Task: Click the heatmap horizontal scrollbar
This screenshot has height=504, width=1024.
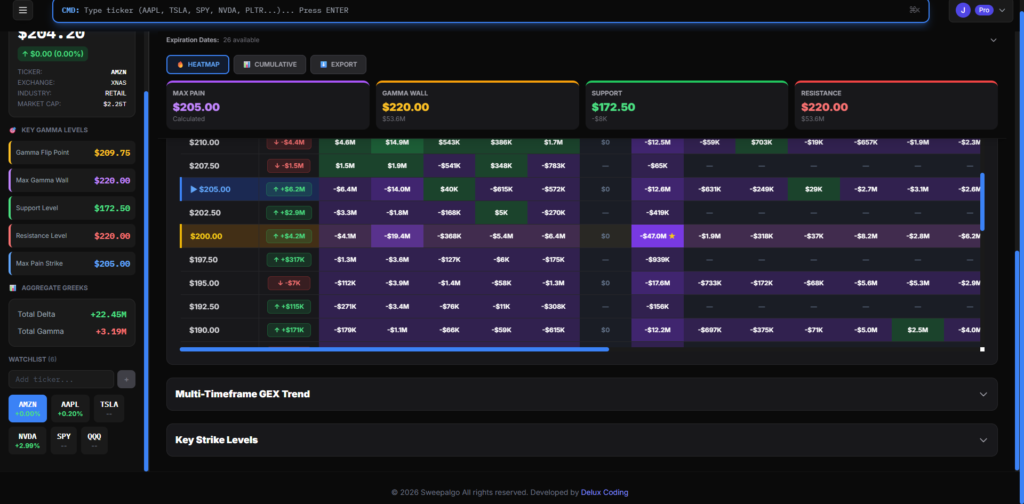Action: (x=394, y=349)
